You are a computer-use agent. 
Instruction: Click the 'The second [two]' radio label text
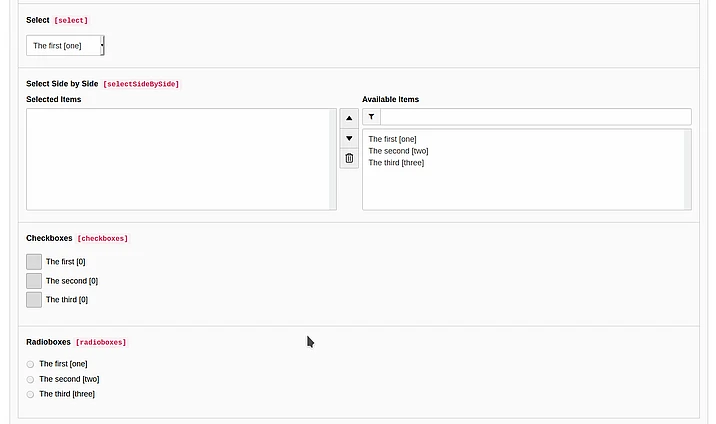69,379
